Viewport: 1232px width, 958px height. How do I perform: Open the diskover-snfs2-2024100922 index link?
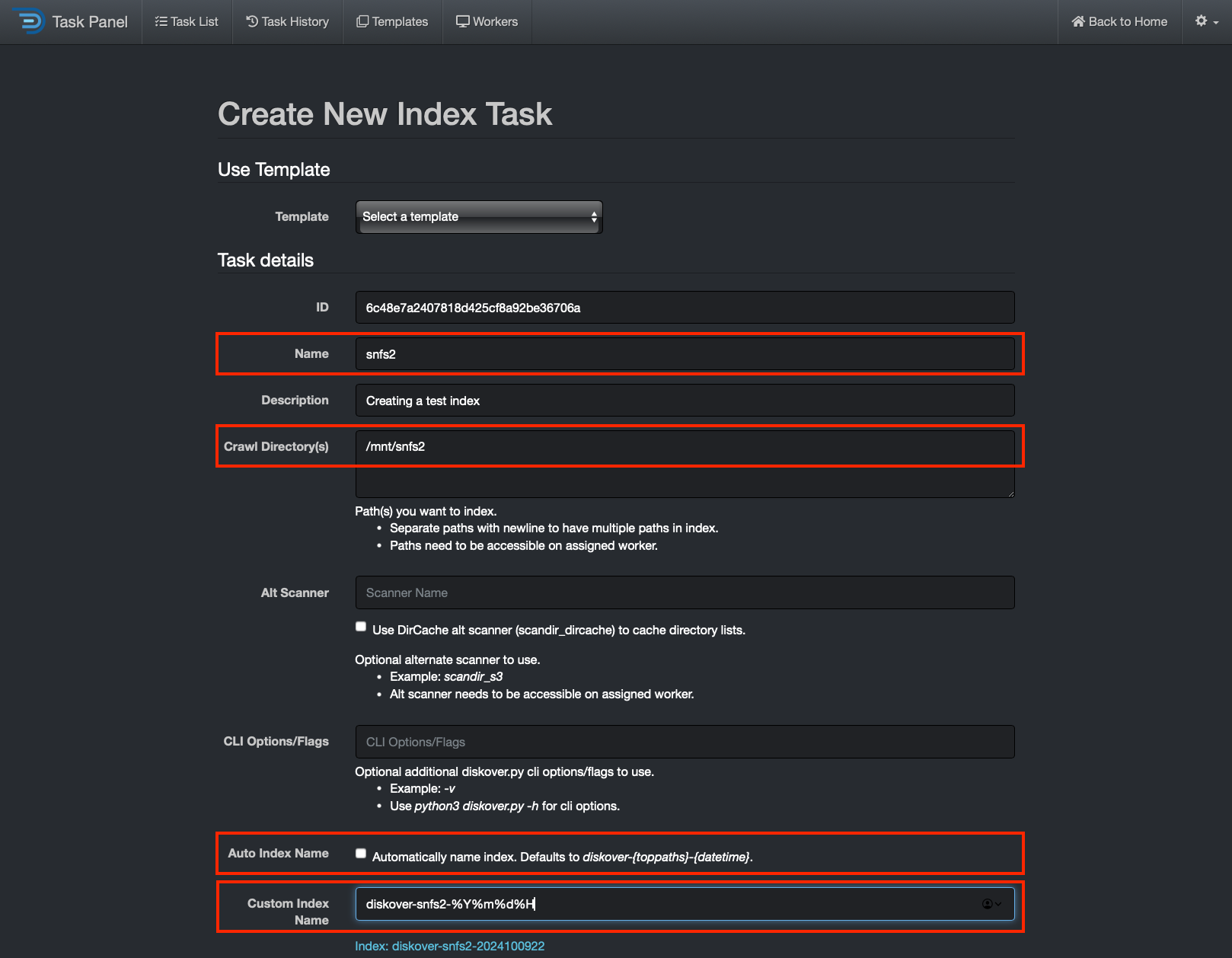[x=449, y=946]
